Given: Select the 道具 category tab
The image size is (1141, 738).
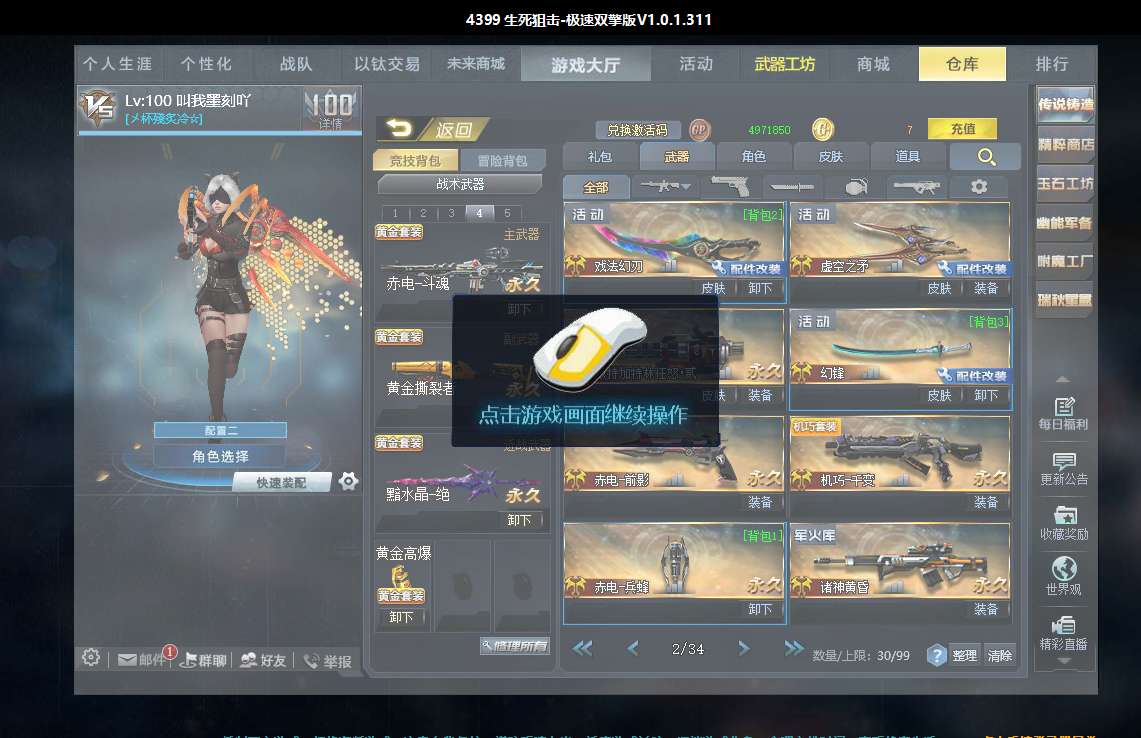Looking at the screenshot, I should pos(907,156).
